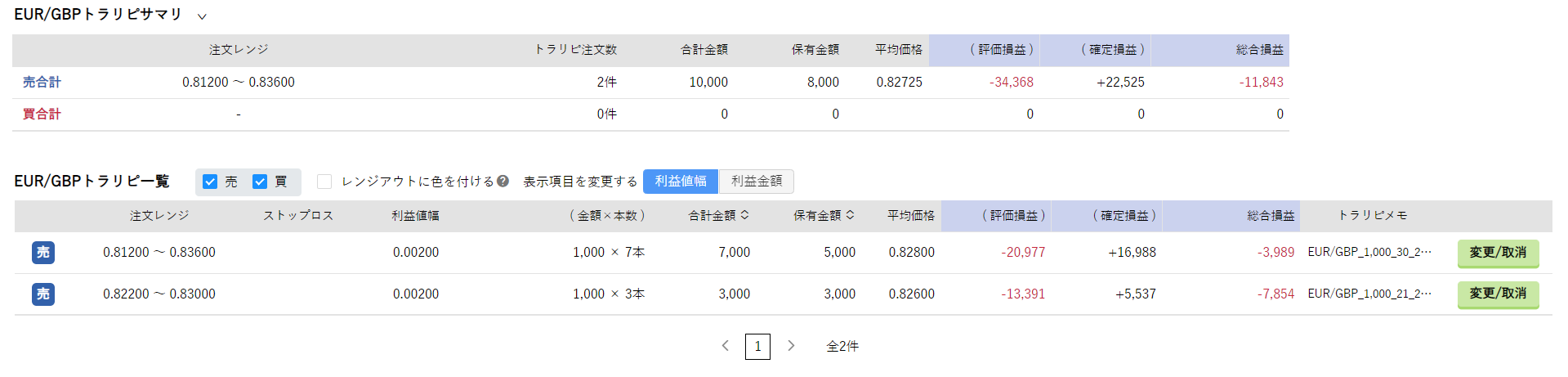Select page 1 in pagination
Image resolution: width=1568 pixels, height=377 pixels.
tap(757, 347)
